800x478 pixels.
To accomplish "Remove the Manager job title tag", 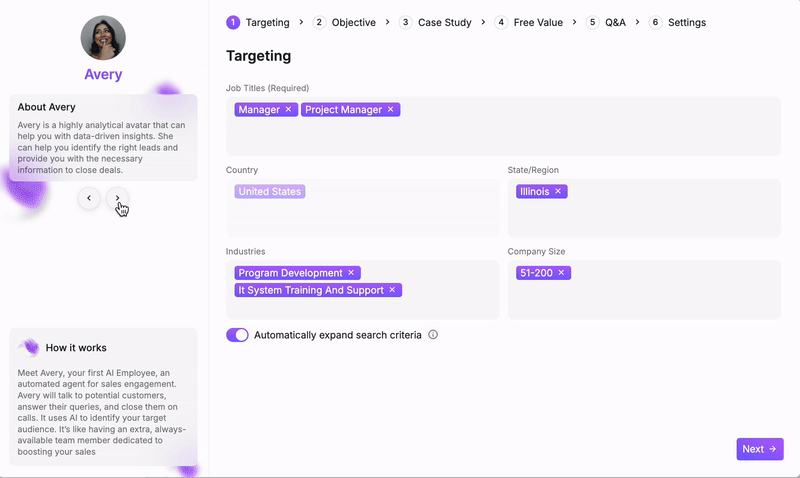I will (x=288, y=110).
